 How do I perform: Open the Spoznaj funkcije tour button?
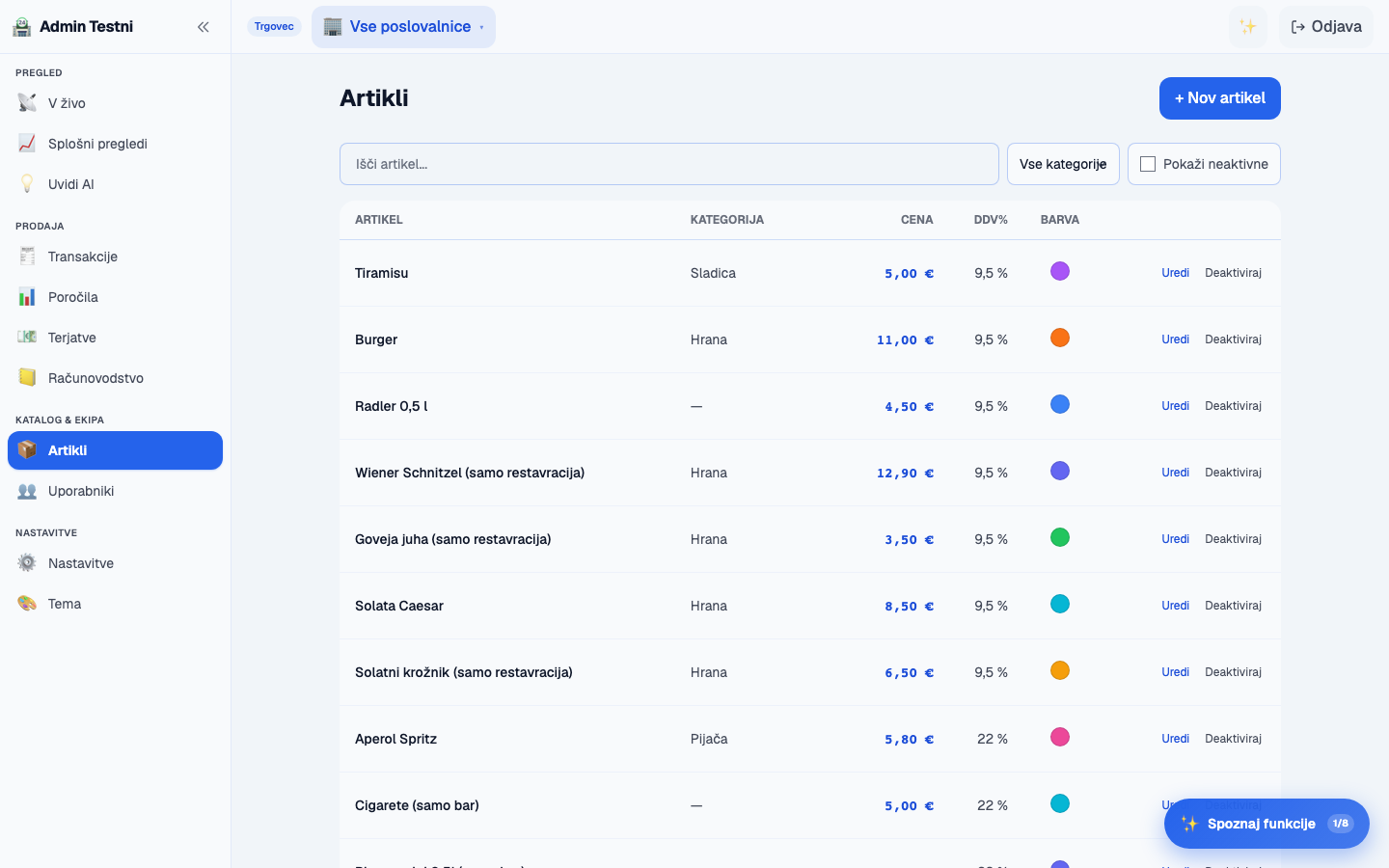(x=1266, y=824)
